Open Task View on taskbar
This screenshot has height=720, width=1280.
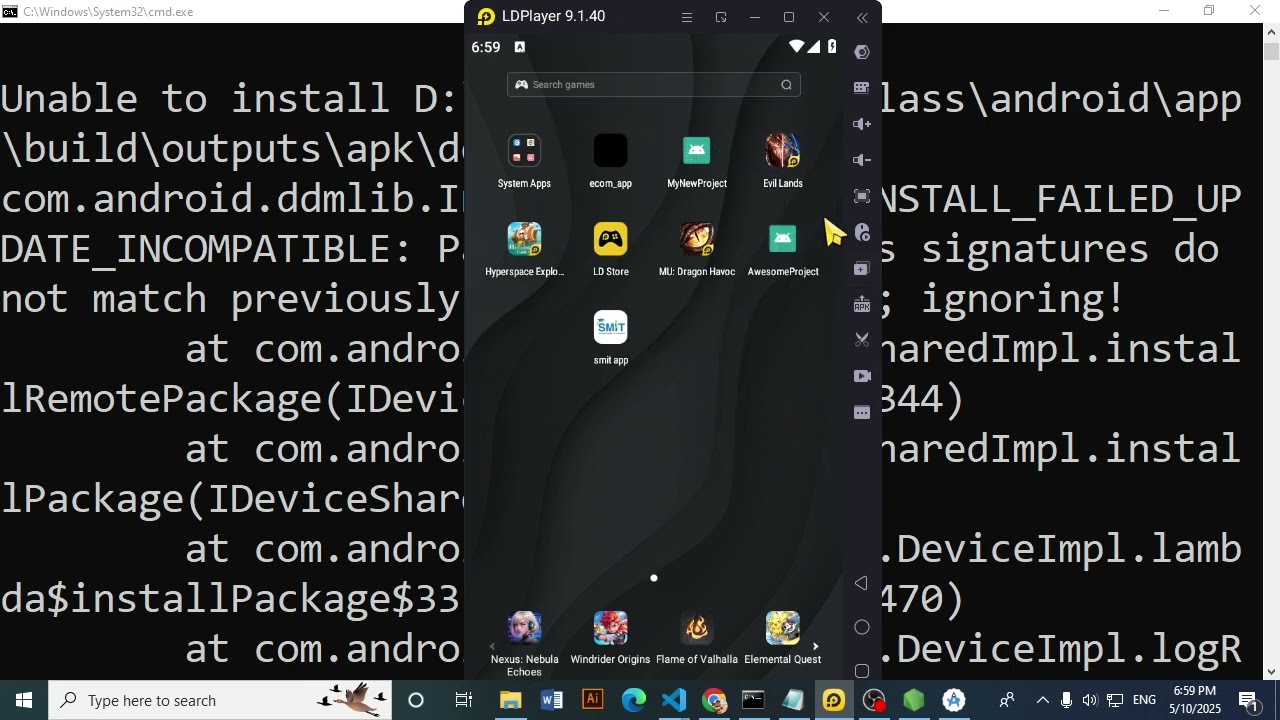[x=464, y=700]
